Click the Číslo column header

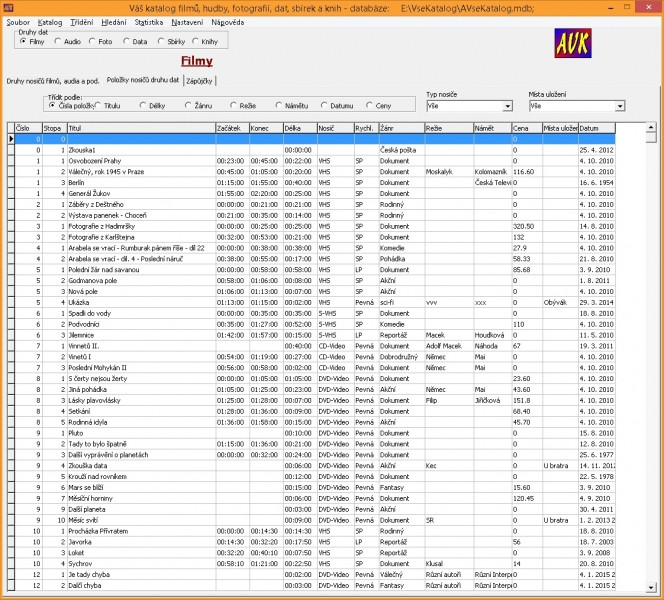click(x=28, y=128)
